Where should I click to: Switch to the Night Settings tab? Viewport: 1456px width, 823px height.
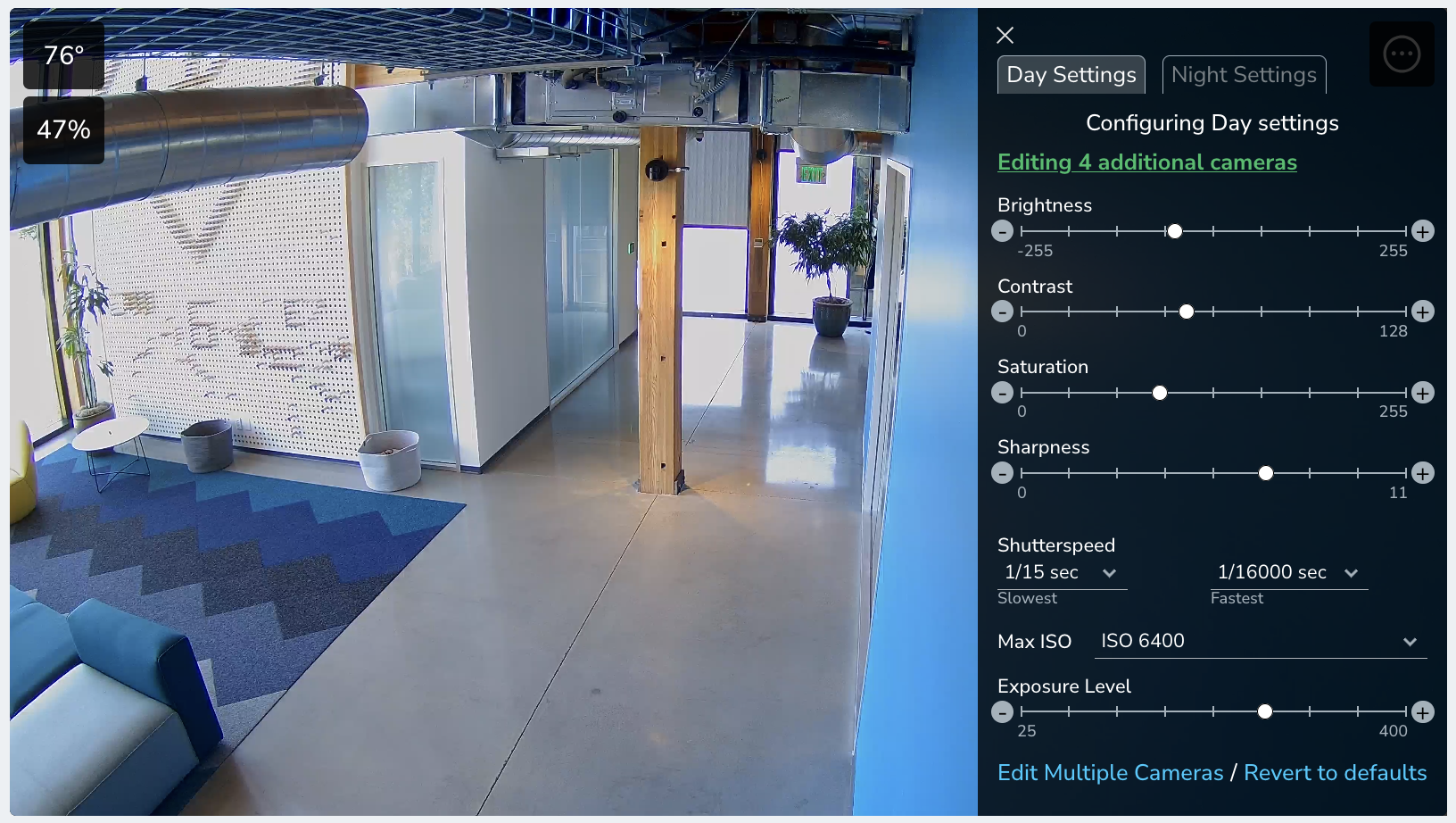(x=1244, y=75)
